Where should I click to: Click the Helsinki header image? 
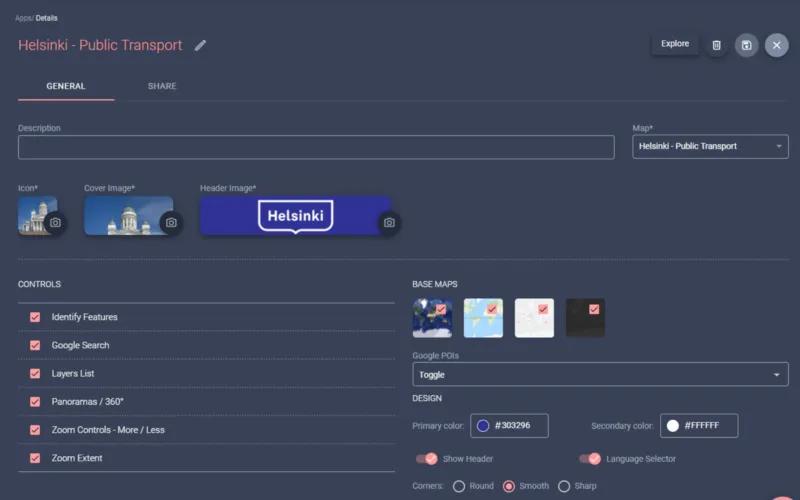click(295, 216)
